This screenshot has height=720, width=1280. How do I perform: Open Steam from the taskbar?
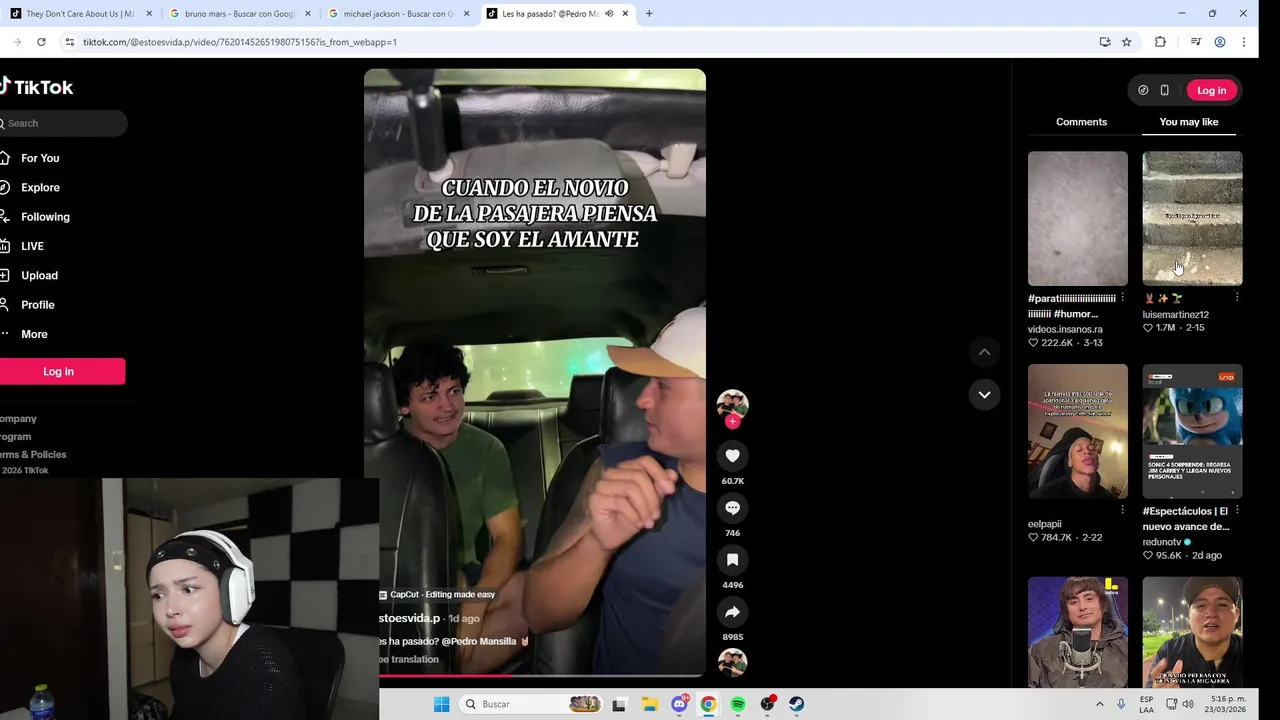click(x=797, y=704)
